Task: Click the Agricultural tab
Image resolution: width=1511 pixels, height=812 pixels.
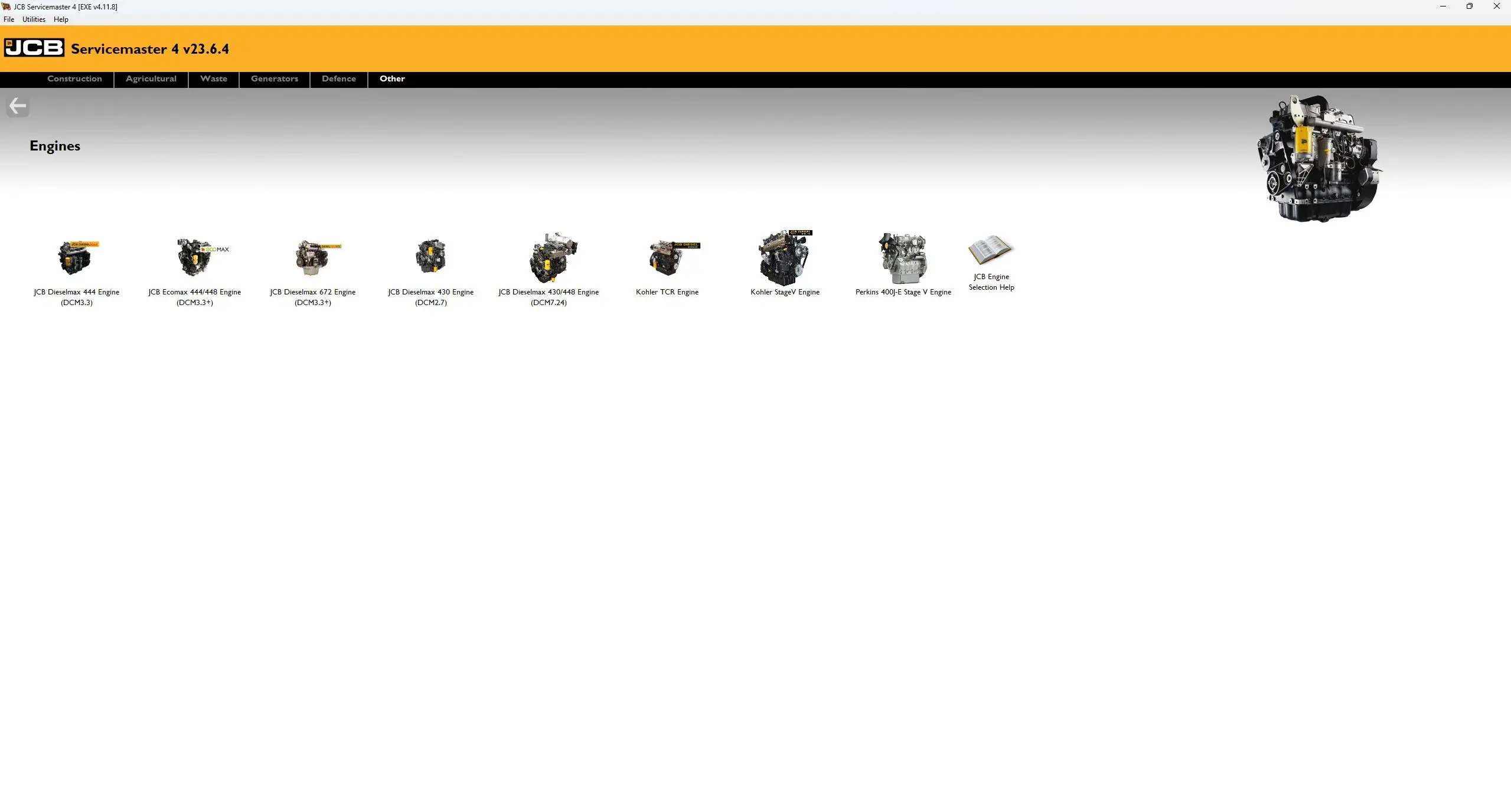Action: (x=151, y=78)
